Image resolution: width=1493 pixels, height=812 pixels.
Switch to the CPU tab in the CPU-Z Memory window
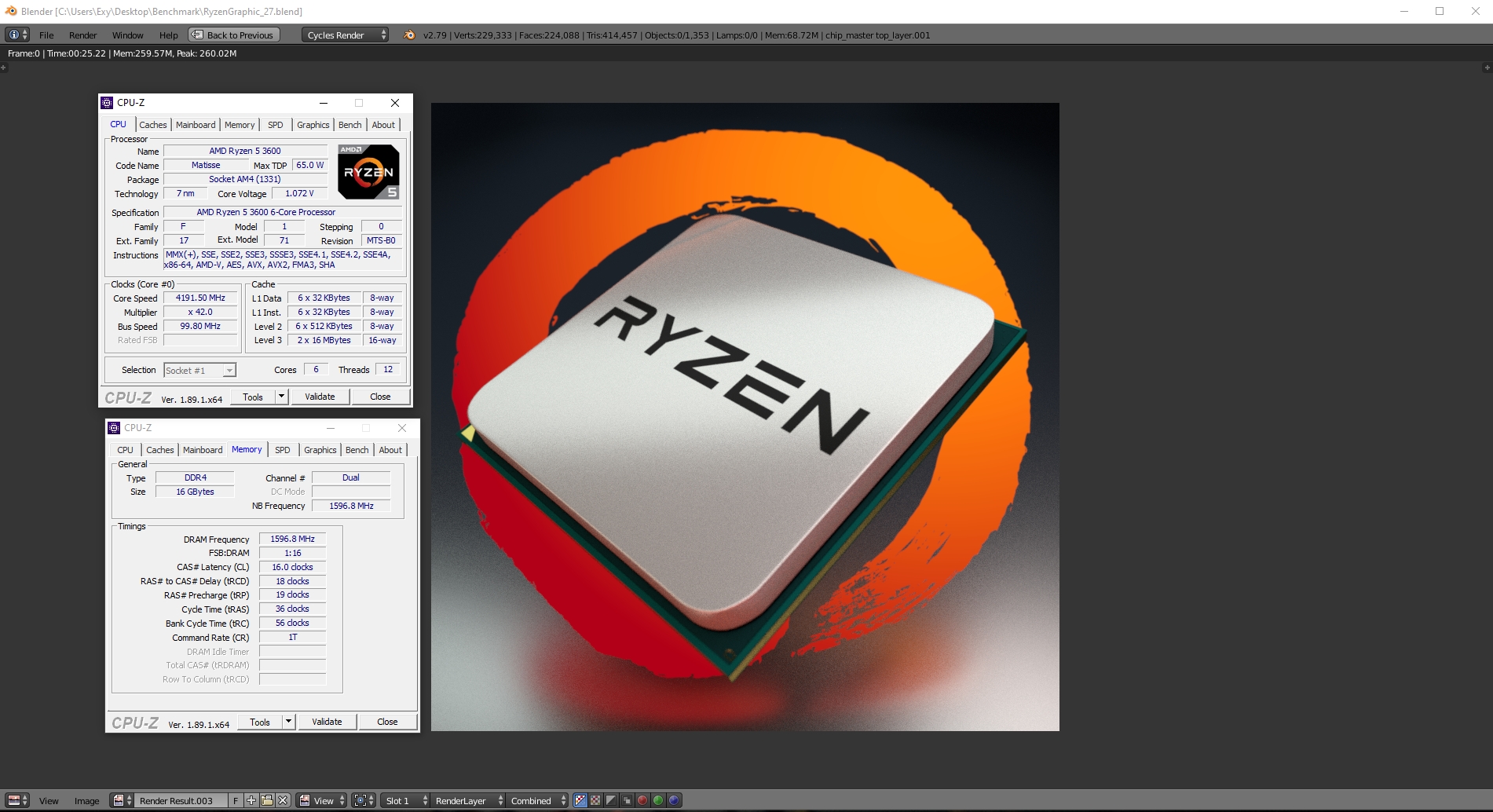point(126,450)
